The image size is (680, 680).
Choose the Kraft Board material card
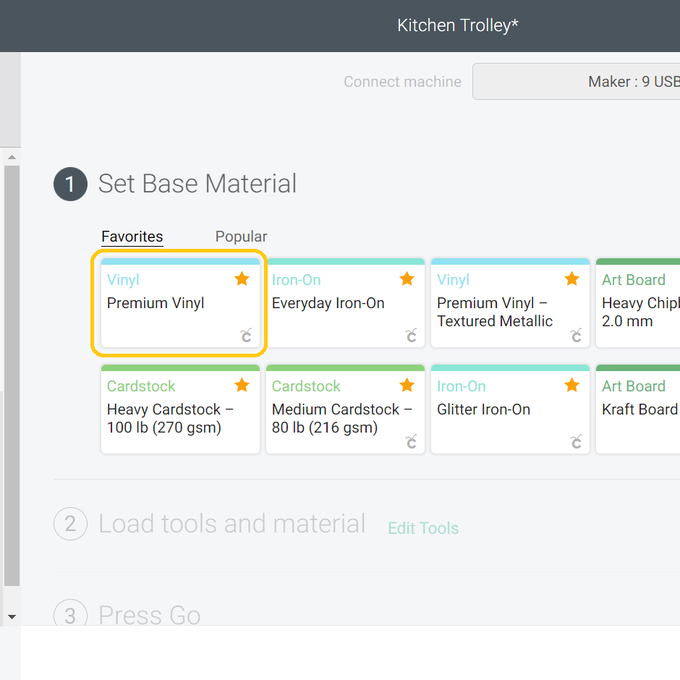640,410
